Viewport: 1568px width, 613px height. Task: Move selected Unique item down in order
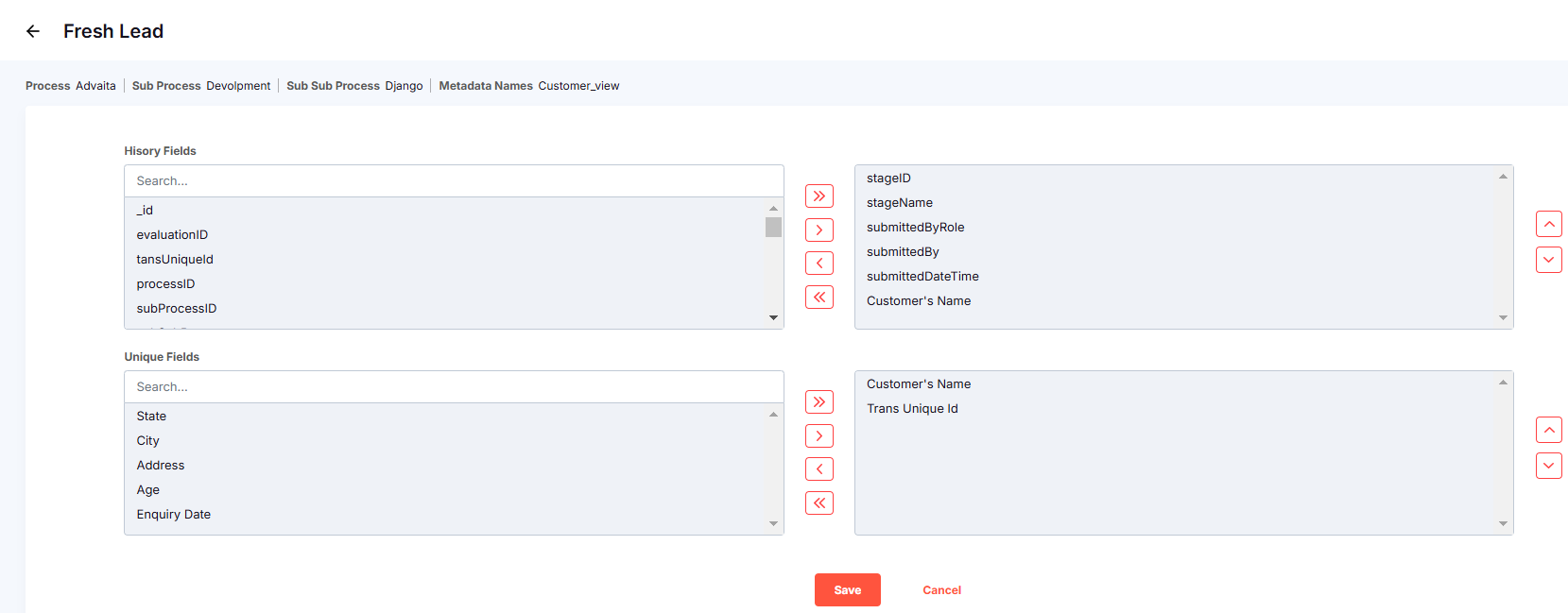1548,466
